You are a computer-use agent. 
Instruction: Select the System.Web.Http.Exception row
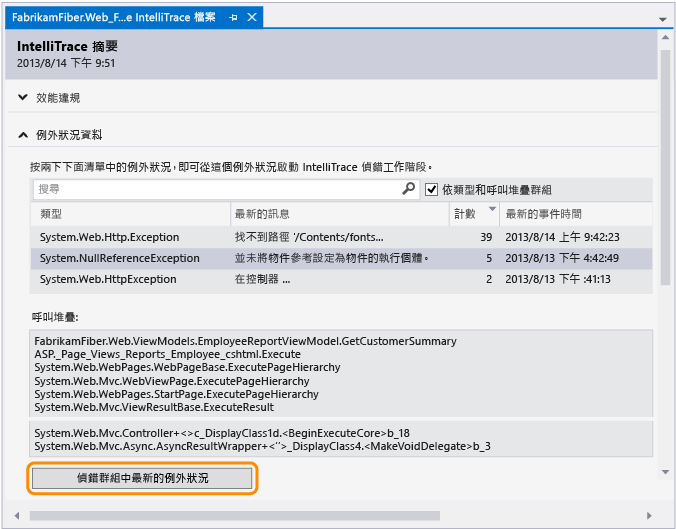point(341,237)
